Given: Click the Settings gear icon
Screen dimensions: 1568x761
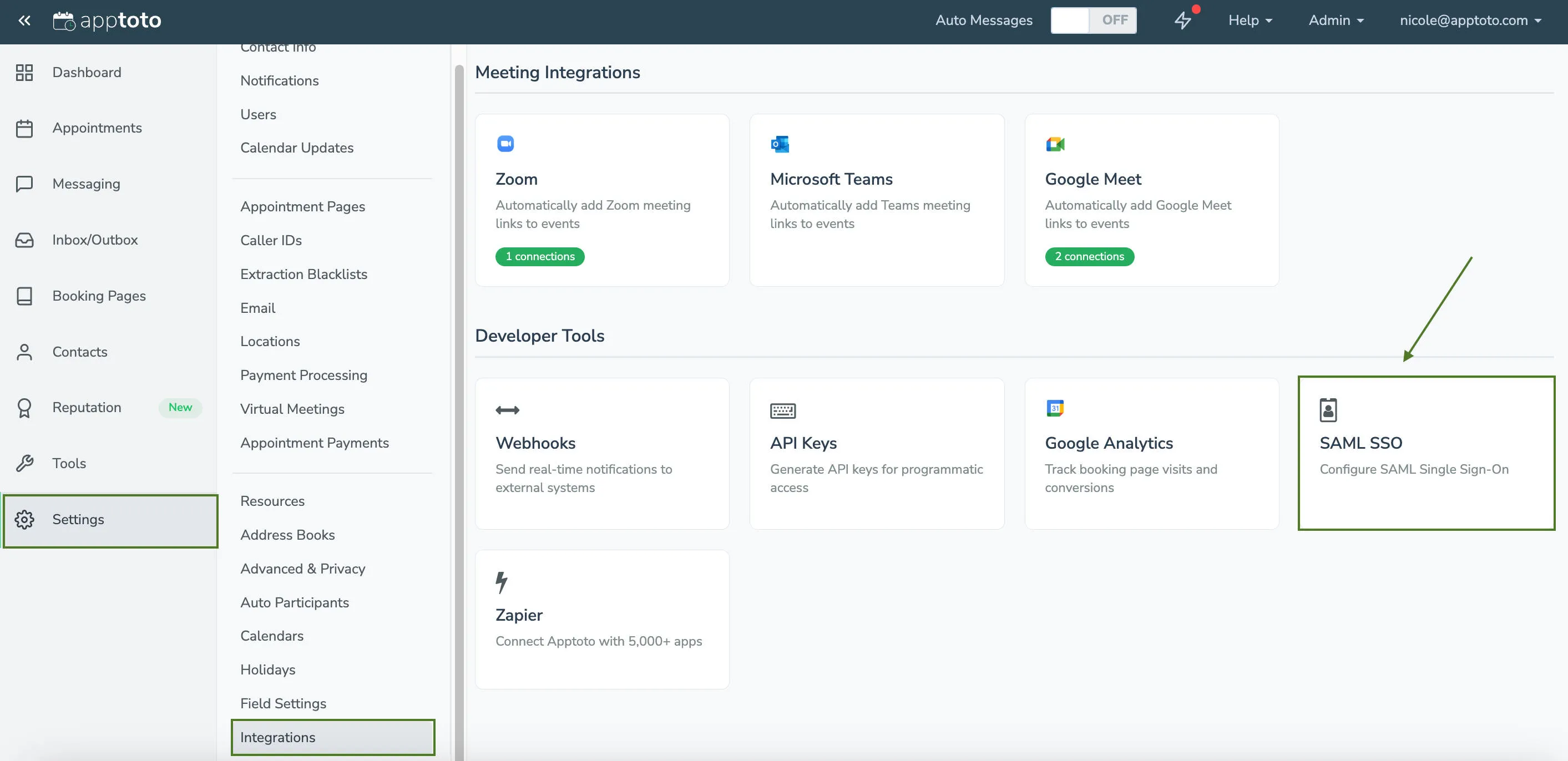Looking at the screenshot, I should tap(24, 520).
